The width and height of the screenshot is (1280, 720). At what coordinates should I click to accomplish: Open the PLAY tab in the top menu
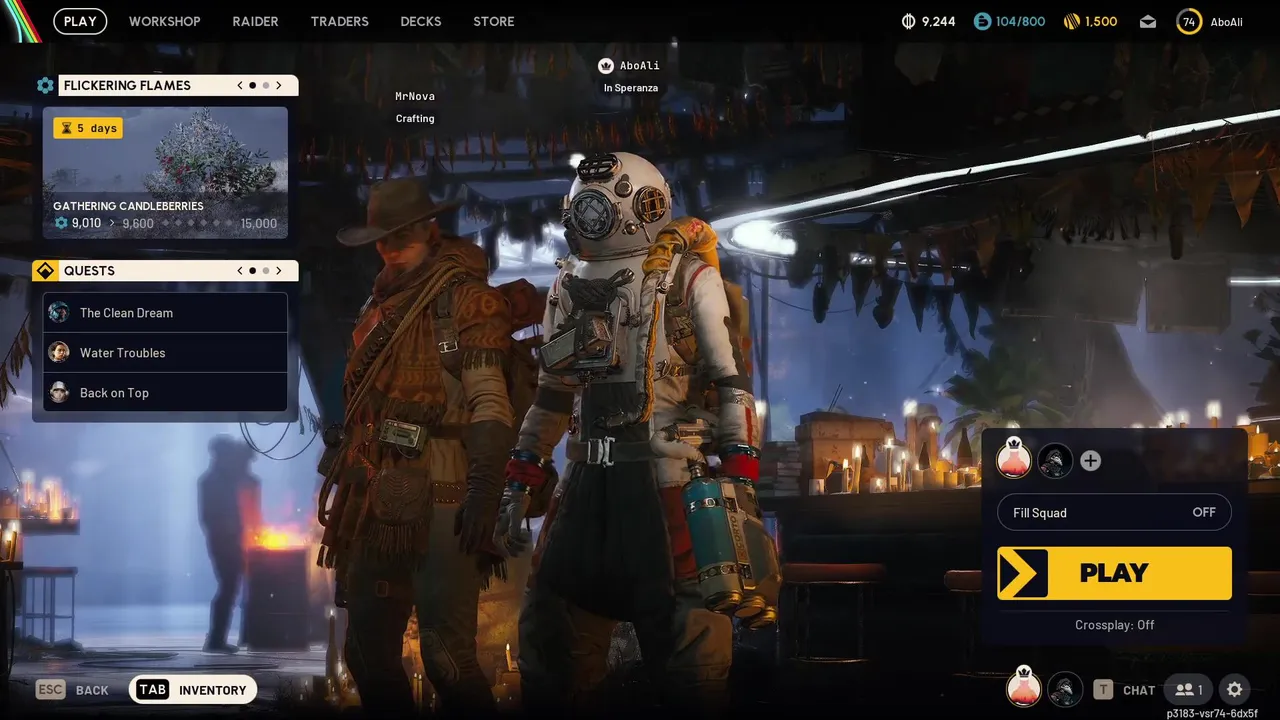pyautogui.click(x=80, y=21)
